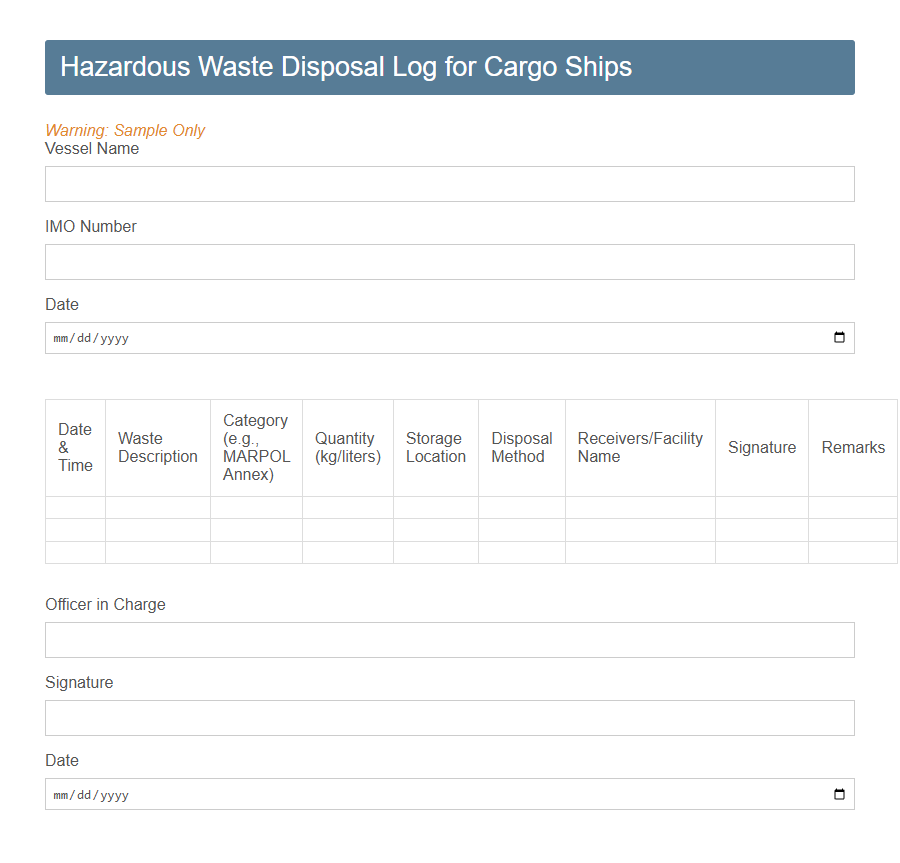
Task: Click the Quantity (kg/liters) column header
Action: click(x=347, y=447)
